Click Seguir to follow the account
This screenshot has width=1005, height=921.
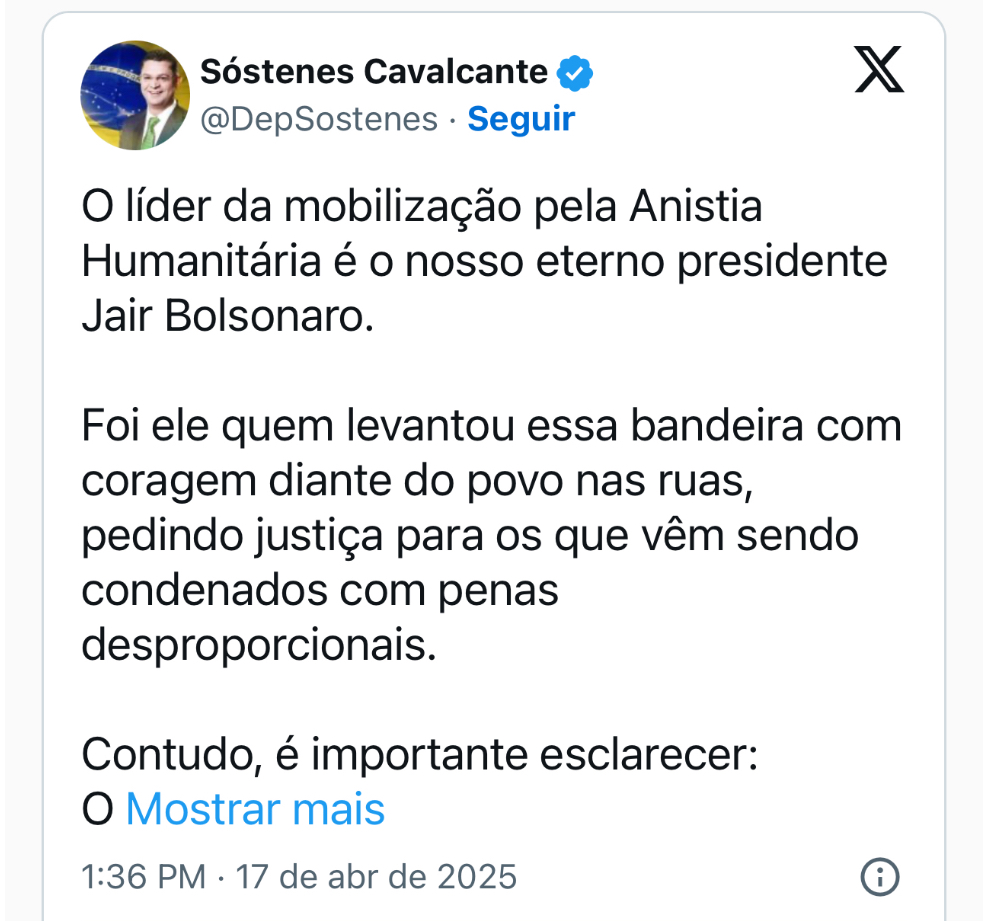tap(521, 119)
